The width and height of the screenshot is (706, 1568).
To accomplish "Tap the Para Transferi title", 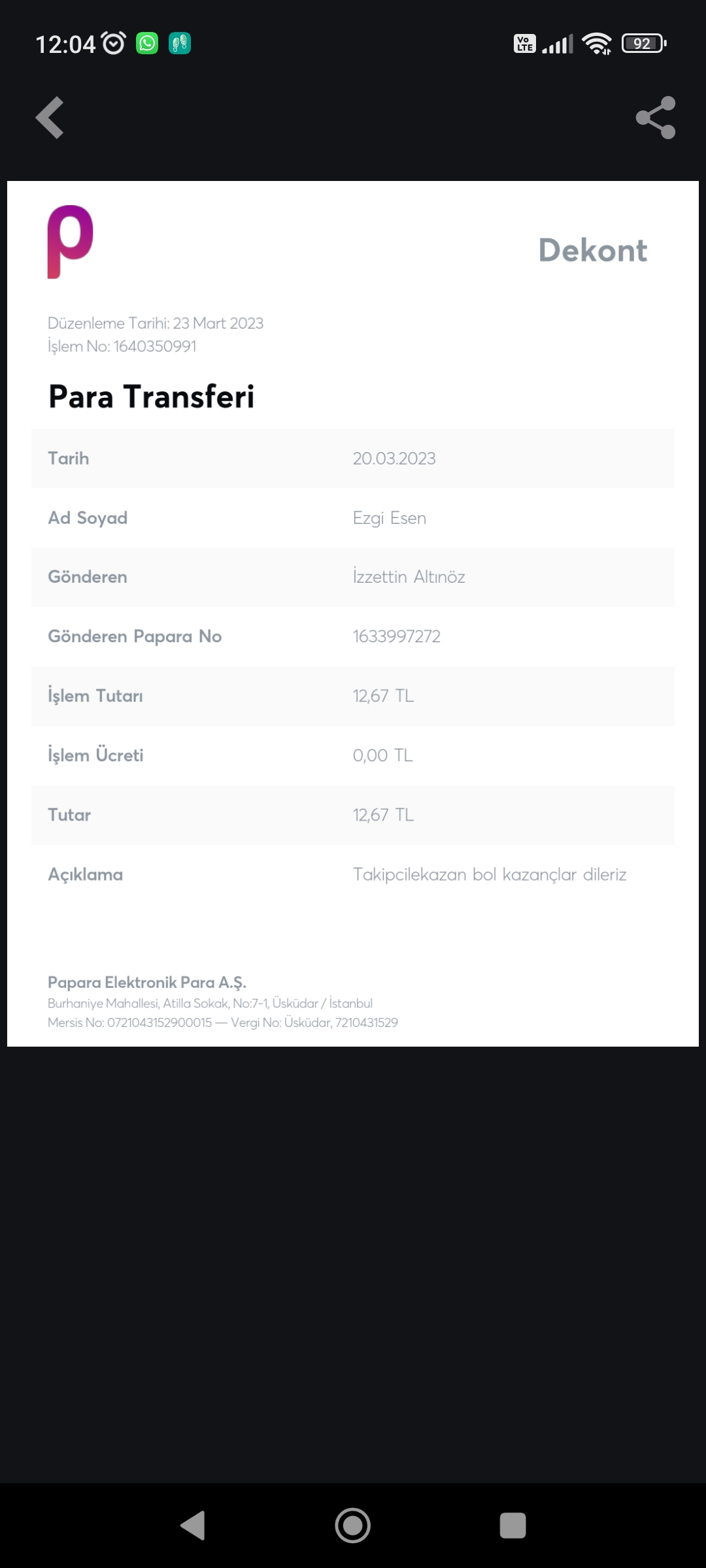I will click(x=152, y=397).
